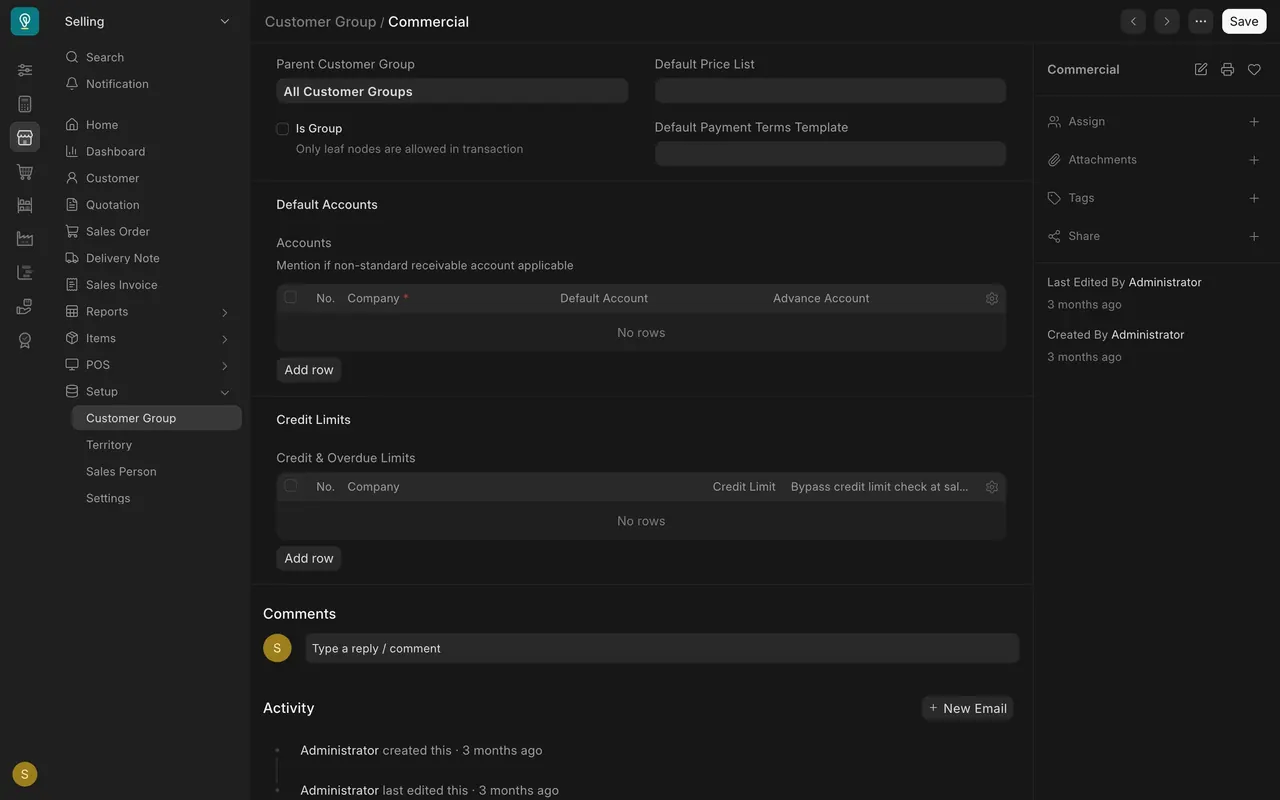This screenshot has width=1280, height=800.
Task: Open the Manufacturing factory icon in left rail
Action: [25, 239]
